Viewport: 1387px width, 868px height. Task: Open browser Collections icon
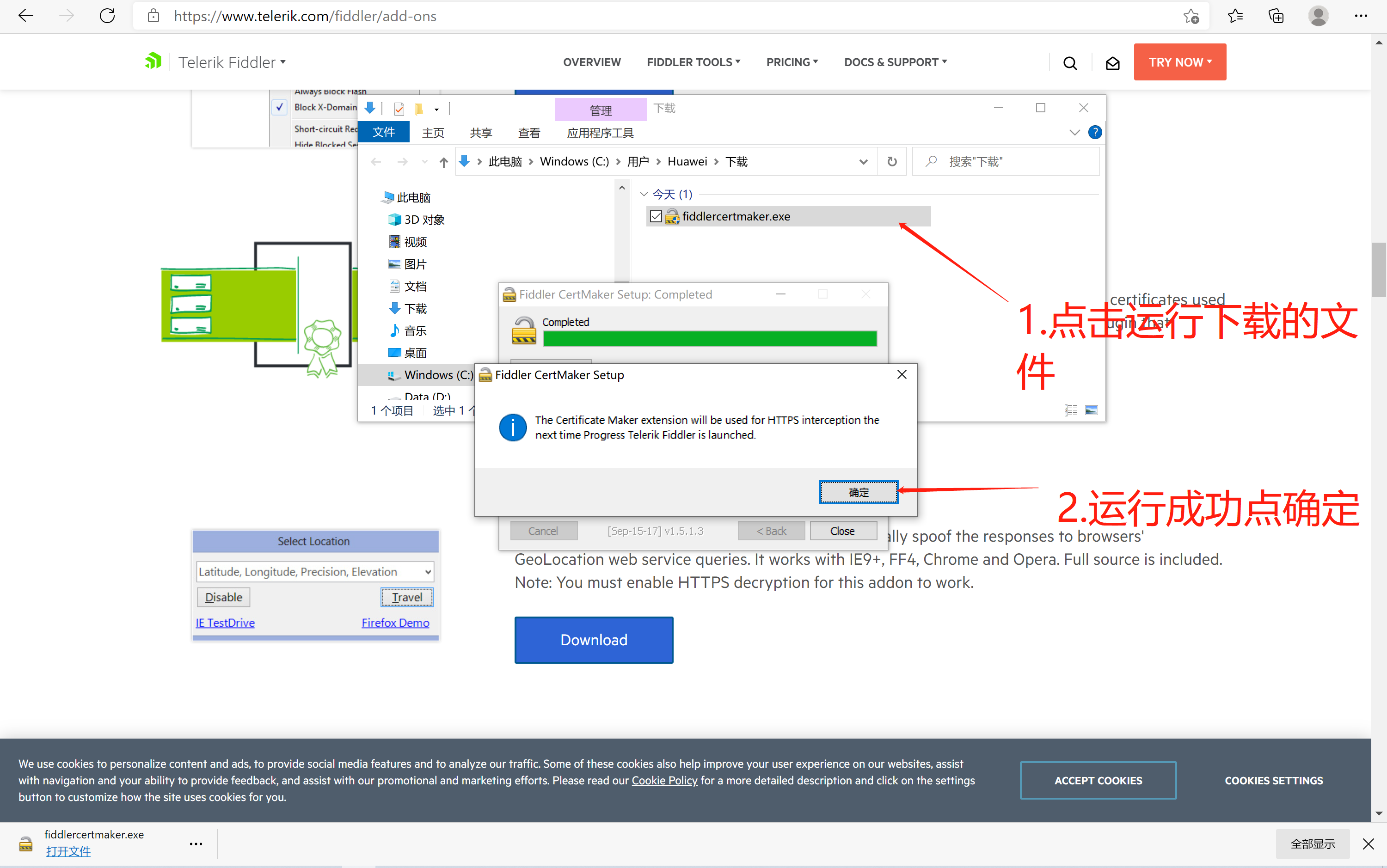tap(1276, 16)
